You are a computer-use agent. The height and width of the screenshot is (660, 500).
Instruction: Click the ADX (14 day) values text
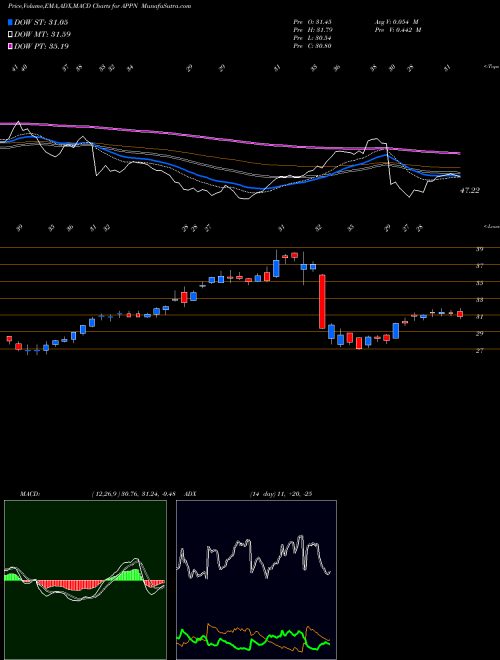point(281,494)
